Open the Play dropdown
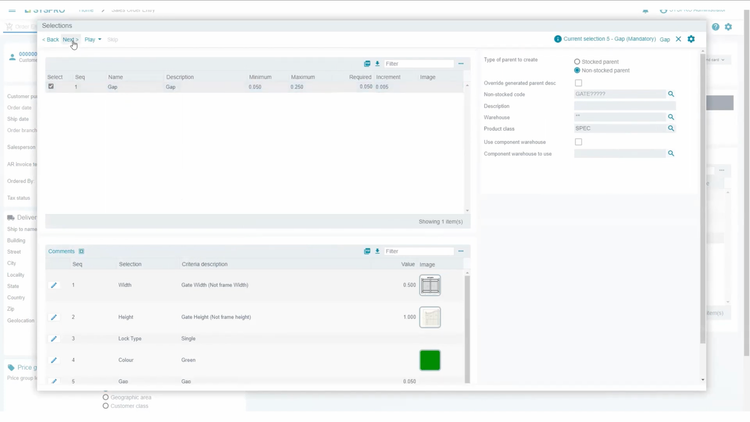Screen dimensions: 750x422 93,40
